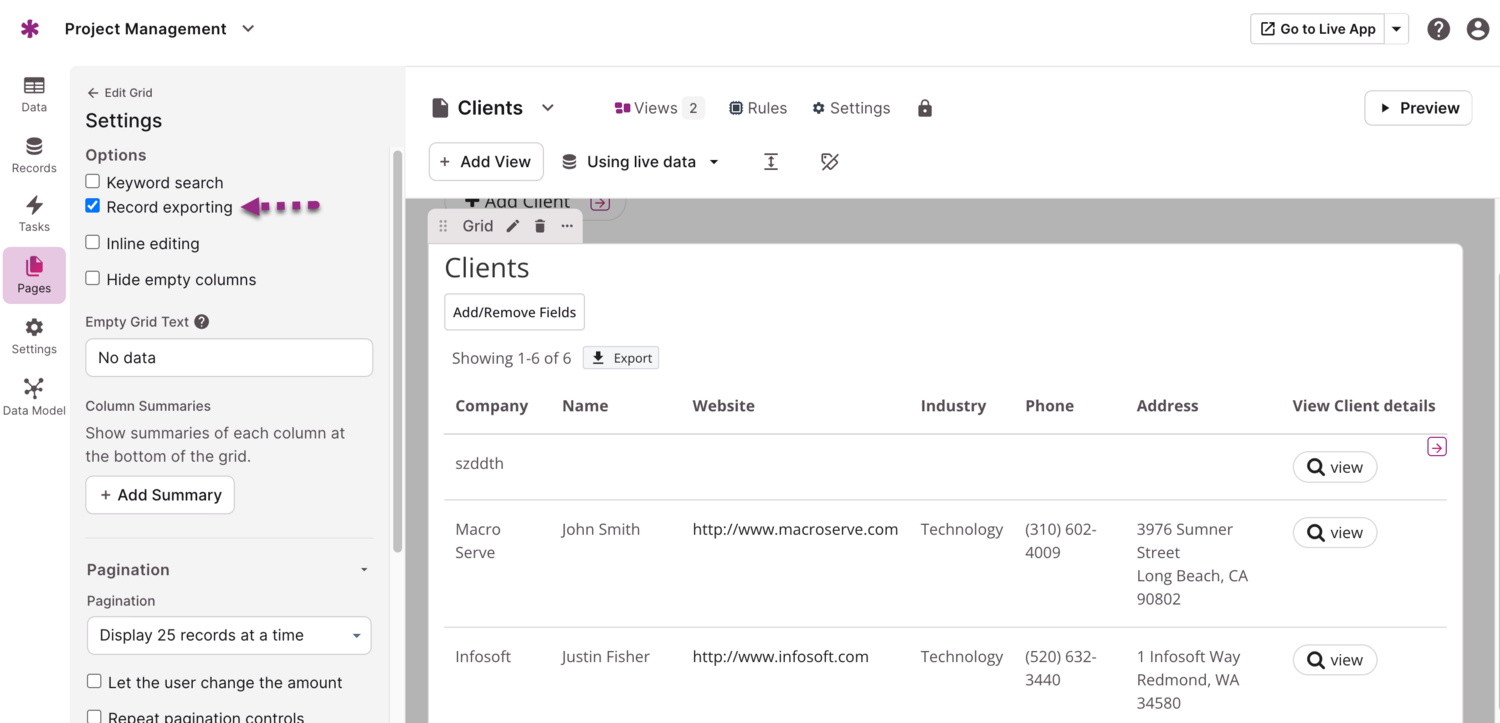
Task: Toggle the Inline editing checkbox
Action: pos(93,243)
